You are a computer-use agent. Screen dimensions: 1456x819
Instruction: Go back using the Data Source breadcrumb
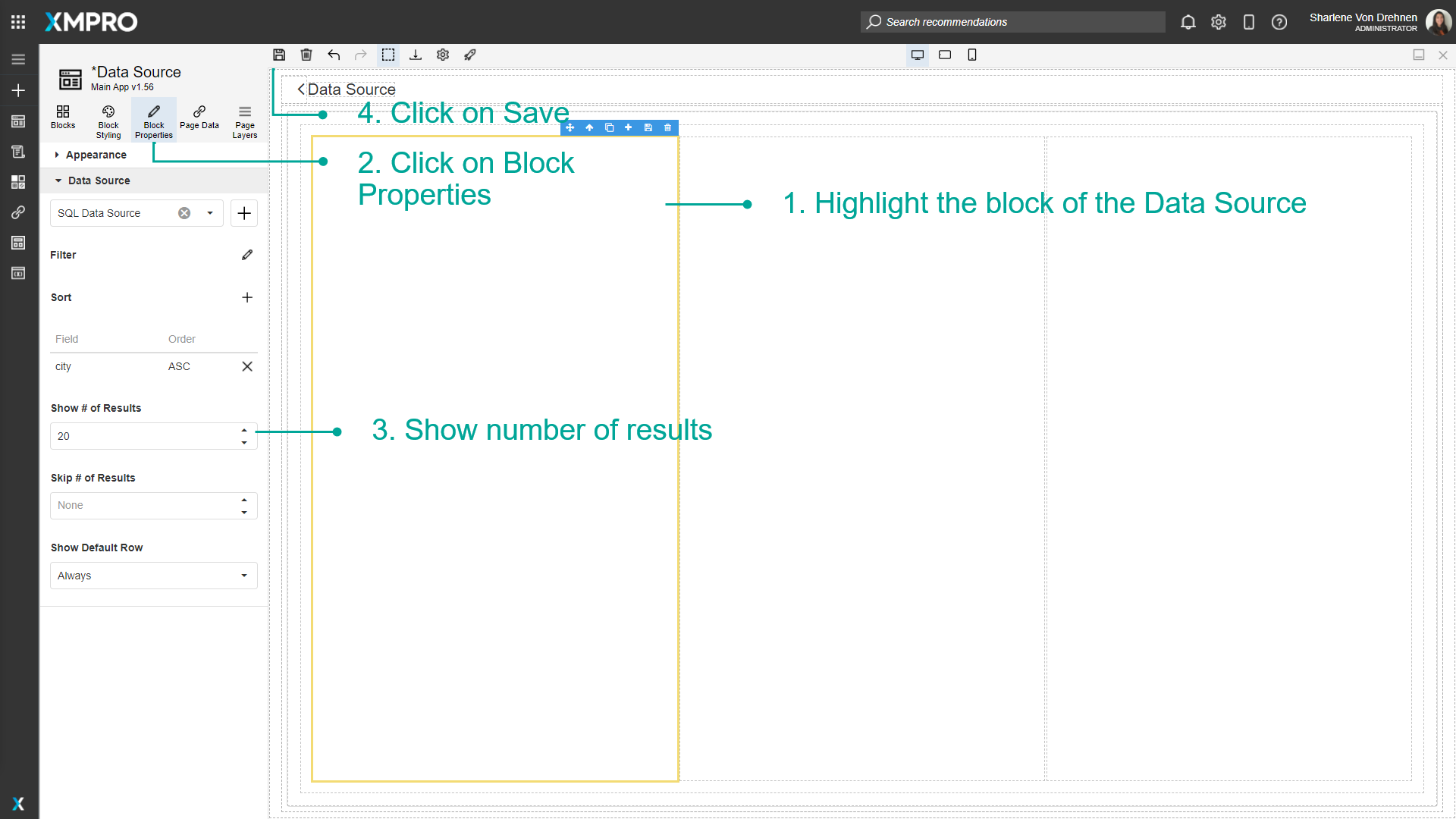tap(346, 89)
